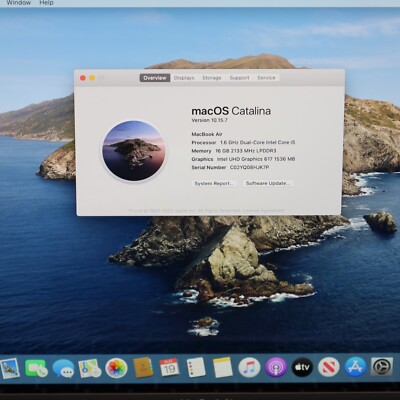
Task: Switch to the Displays tab
Action: (x=184, y=78)
